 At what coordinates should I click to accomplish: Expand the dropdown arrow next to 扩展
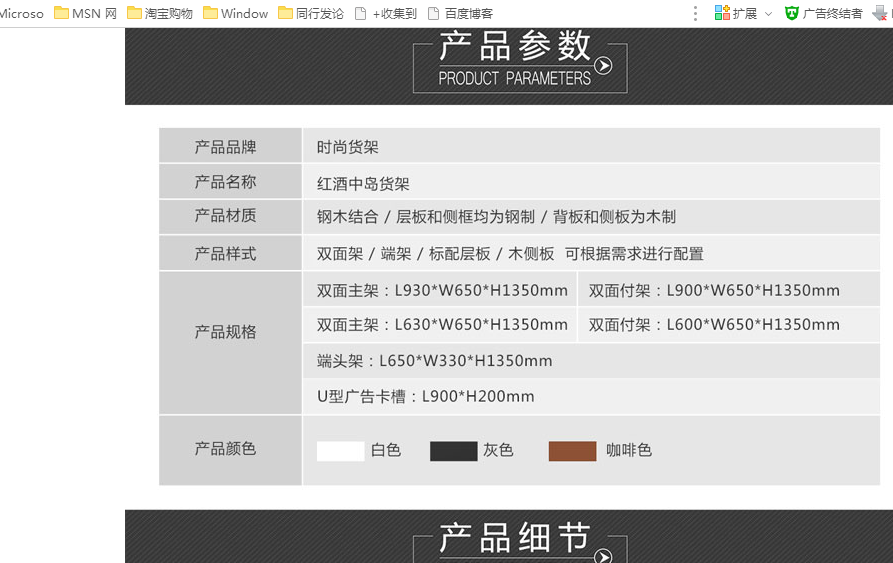[768, 14]
